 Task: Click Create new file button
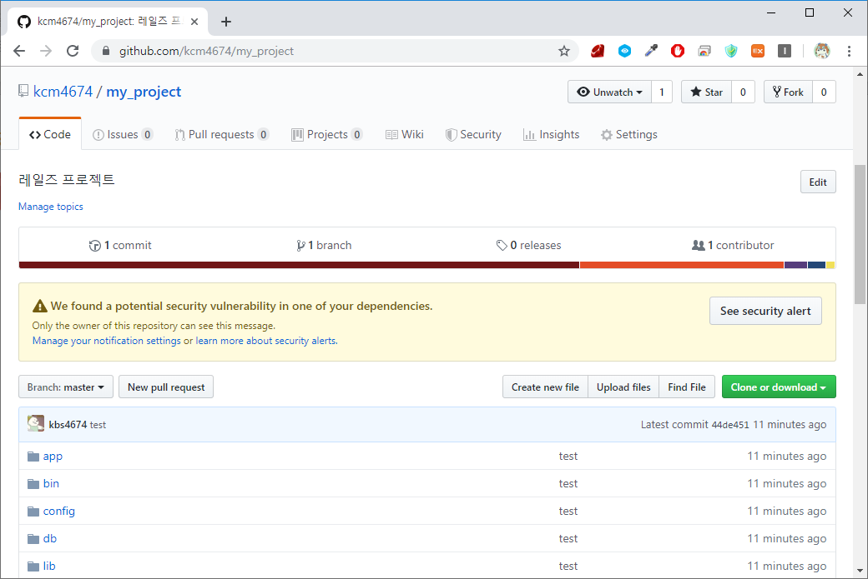click(545, 387)
